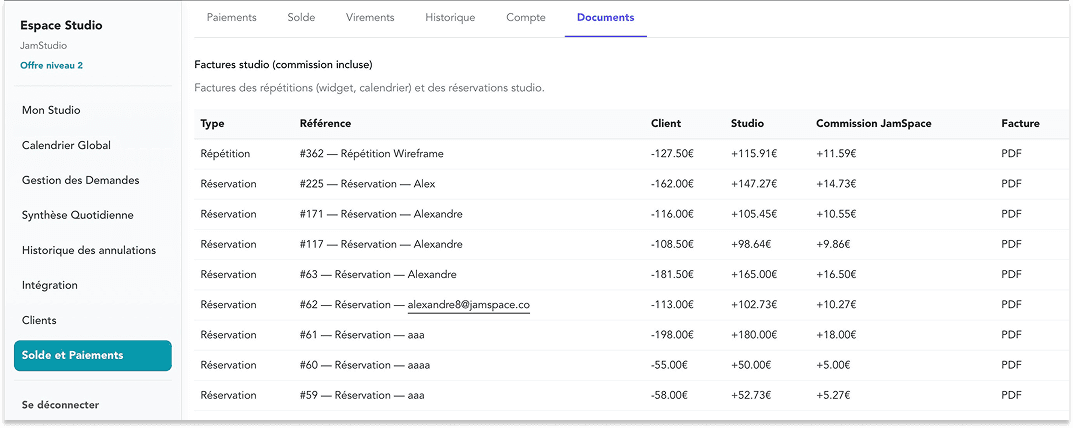Click the Répétition type cell
Image resolution: width=1073 pixels, height=428 pixels.
[225, 154]
